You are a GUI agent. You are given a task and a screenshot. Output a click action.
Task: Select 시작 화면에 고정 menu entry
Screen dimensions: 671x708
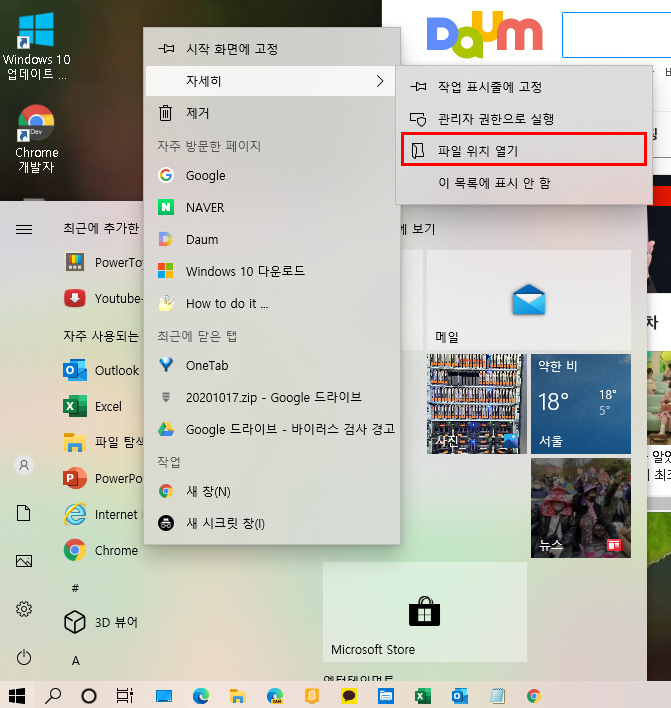coord(272,49)
